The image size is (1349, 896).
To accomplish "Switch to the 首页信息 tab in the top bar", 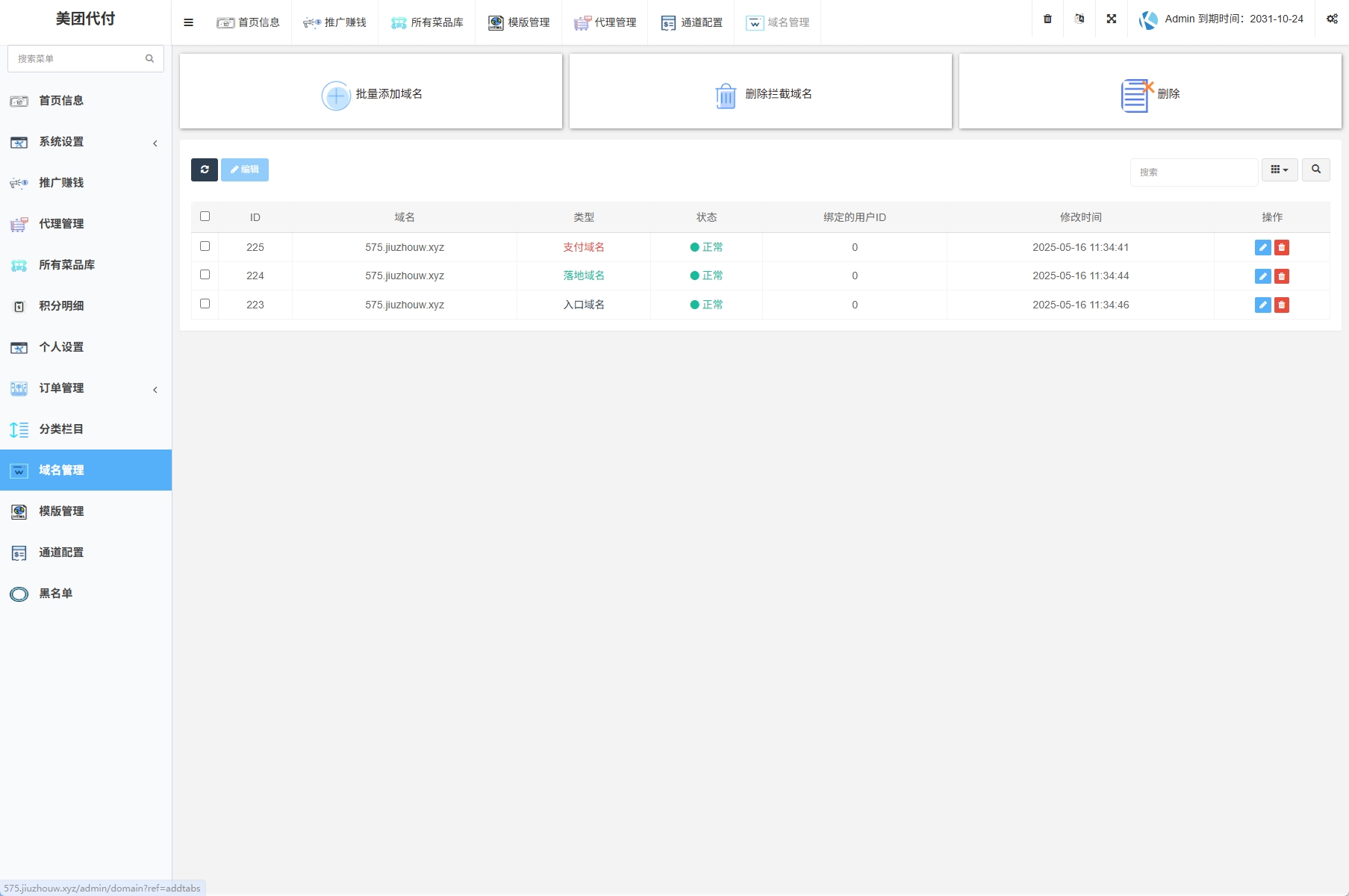I will tap(249, 22).
